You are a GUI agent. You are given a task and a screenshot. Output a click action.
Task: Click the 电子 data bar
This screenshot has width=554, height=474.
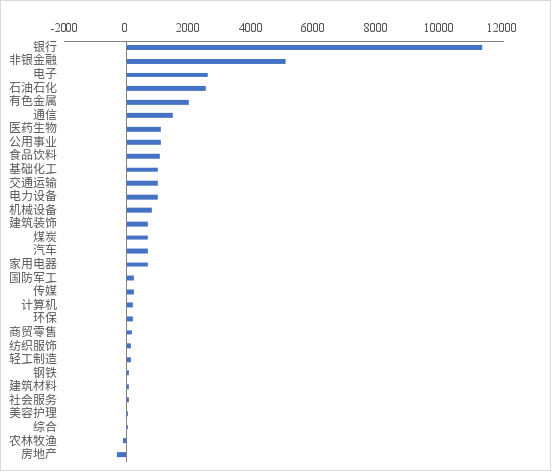coord(168,75)
